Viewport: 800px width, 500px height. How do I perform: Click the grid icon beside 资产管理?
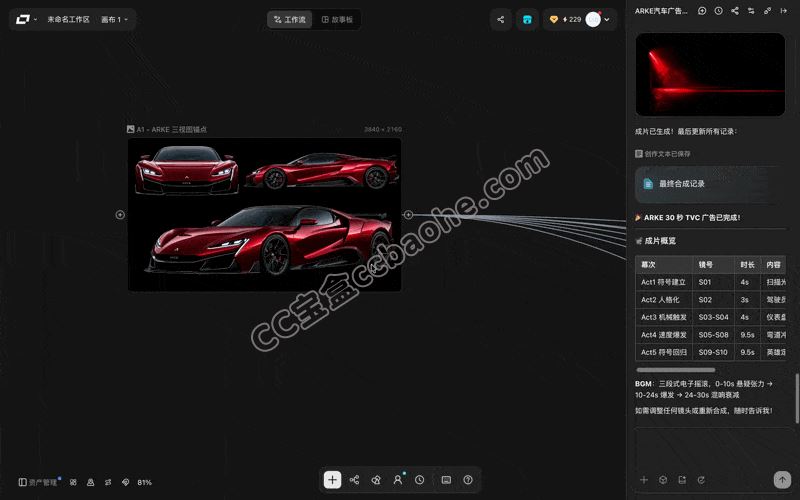pyautogui.click(x=73, y=482)
